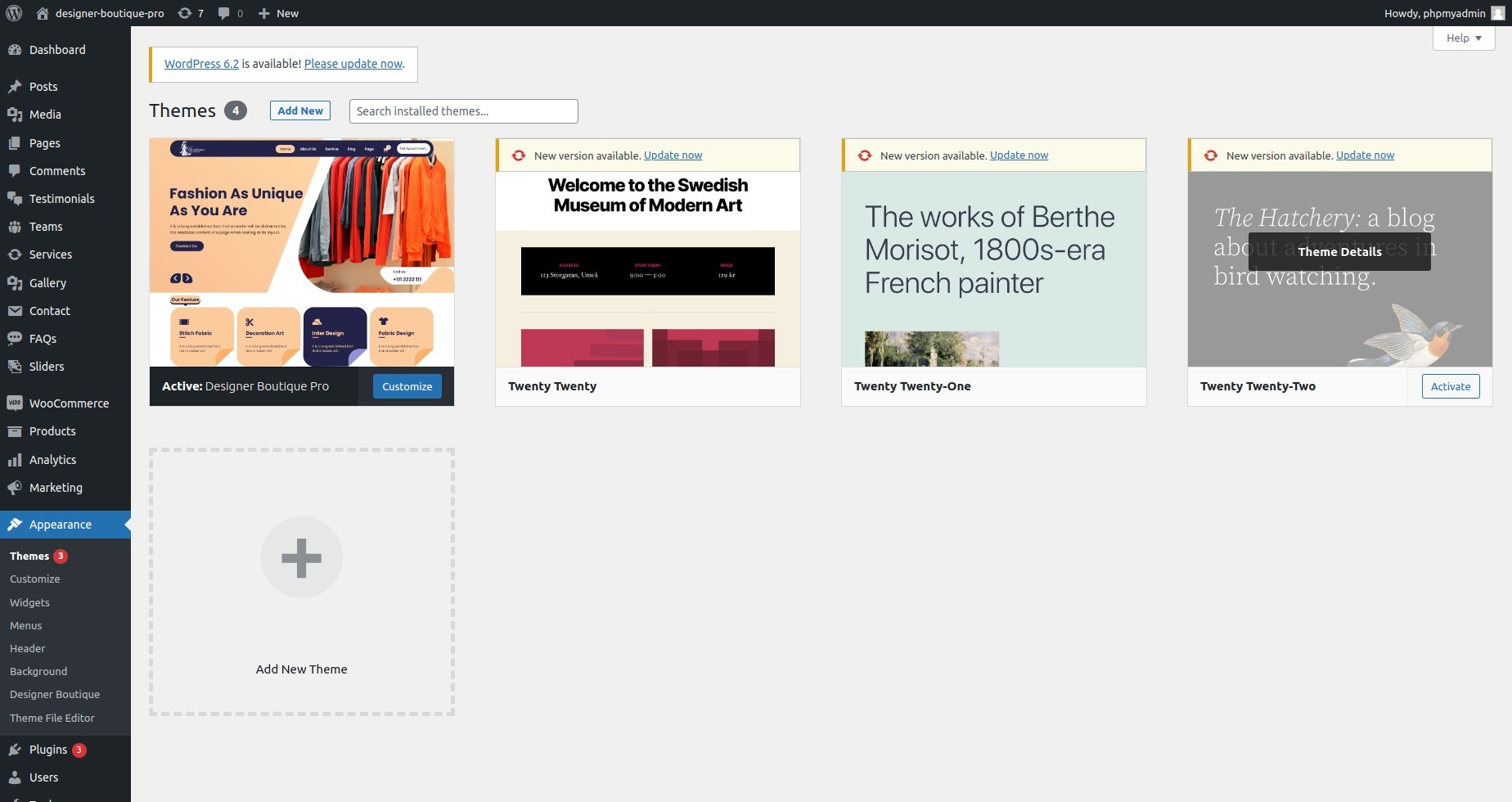Click Update now for Twenty Twenty-Two
Image resolution: width=1512 pixels, height=802 pixels.
click(x=1365, y=155)
